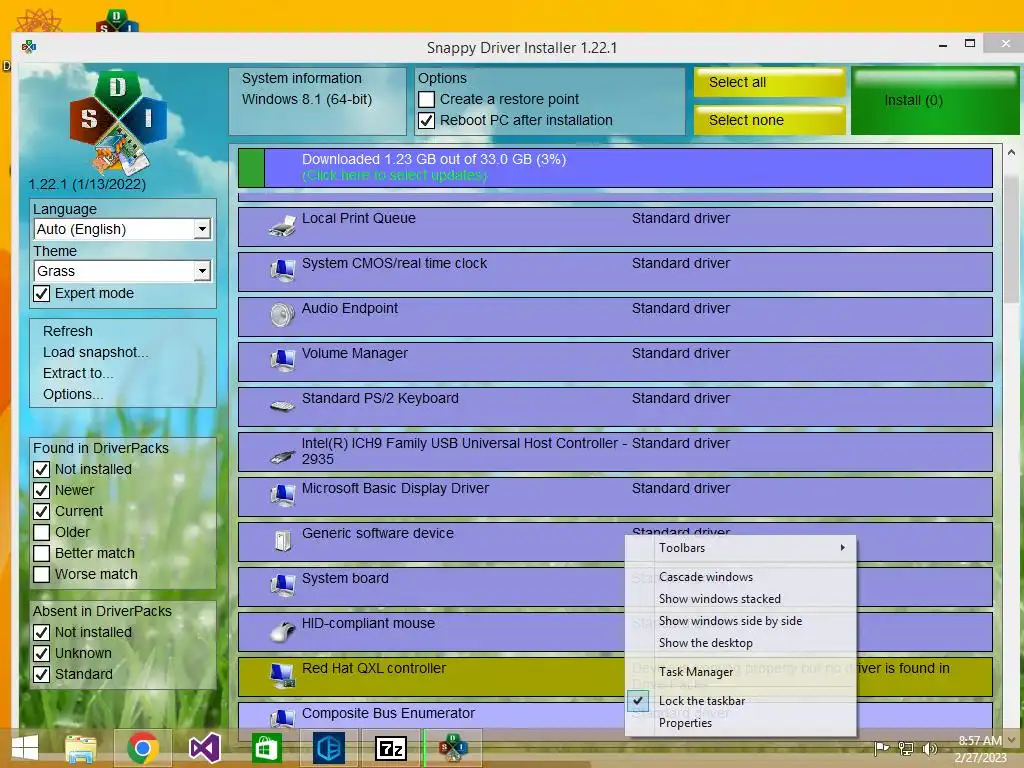The height and width of the screenshot is (768, 1024).
Task: Click the Select all button
Action: point(769,82)
